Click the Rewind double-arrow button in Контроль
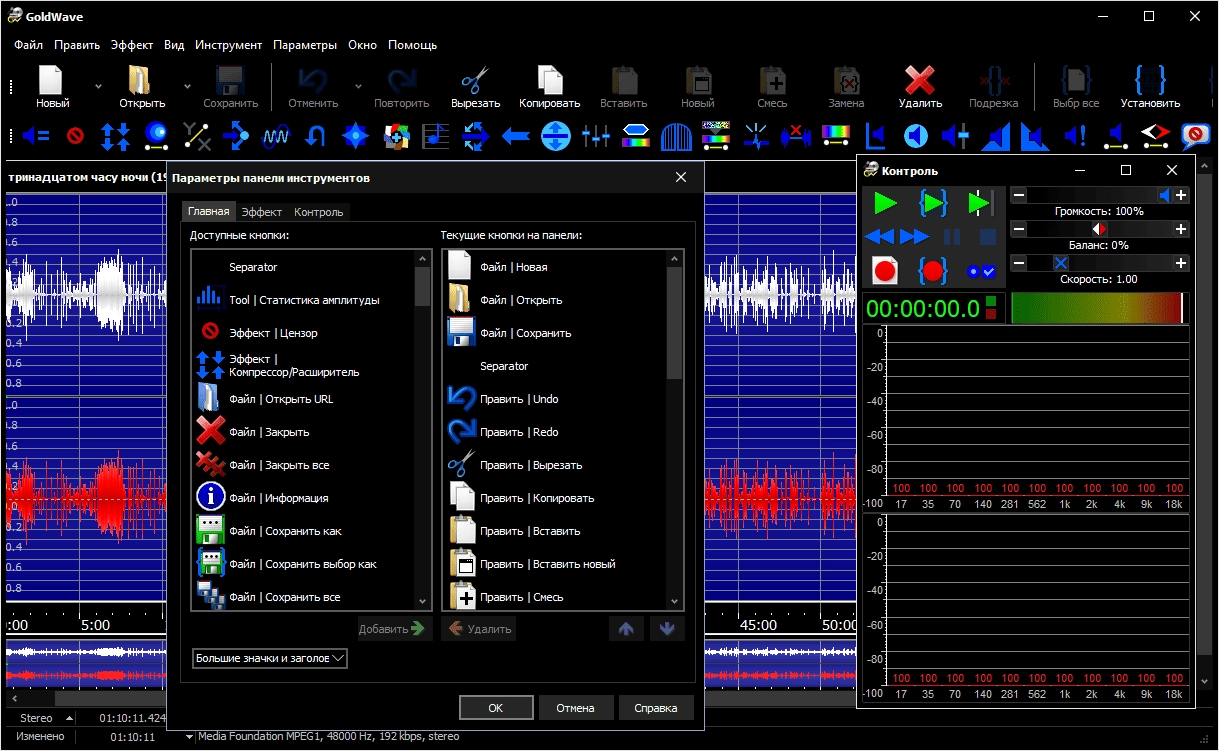This screenshot has width=1219, height=751. pyautogui.click(x=880, y=237)
